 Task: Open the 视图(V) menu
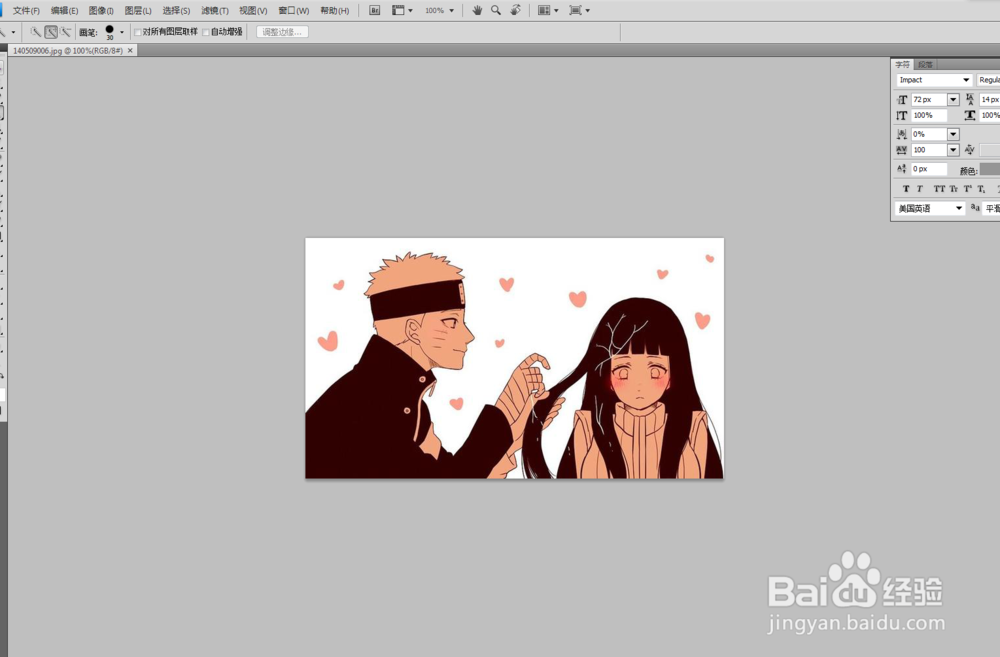pyautogui.click(x=253, y=11)
